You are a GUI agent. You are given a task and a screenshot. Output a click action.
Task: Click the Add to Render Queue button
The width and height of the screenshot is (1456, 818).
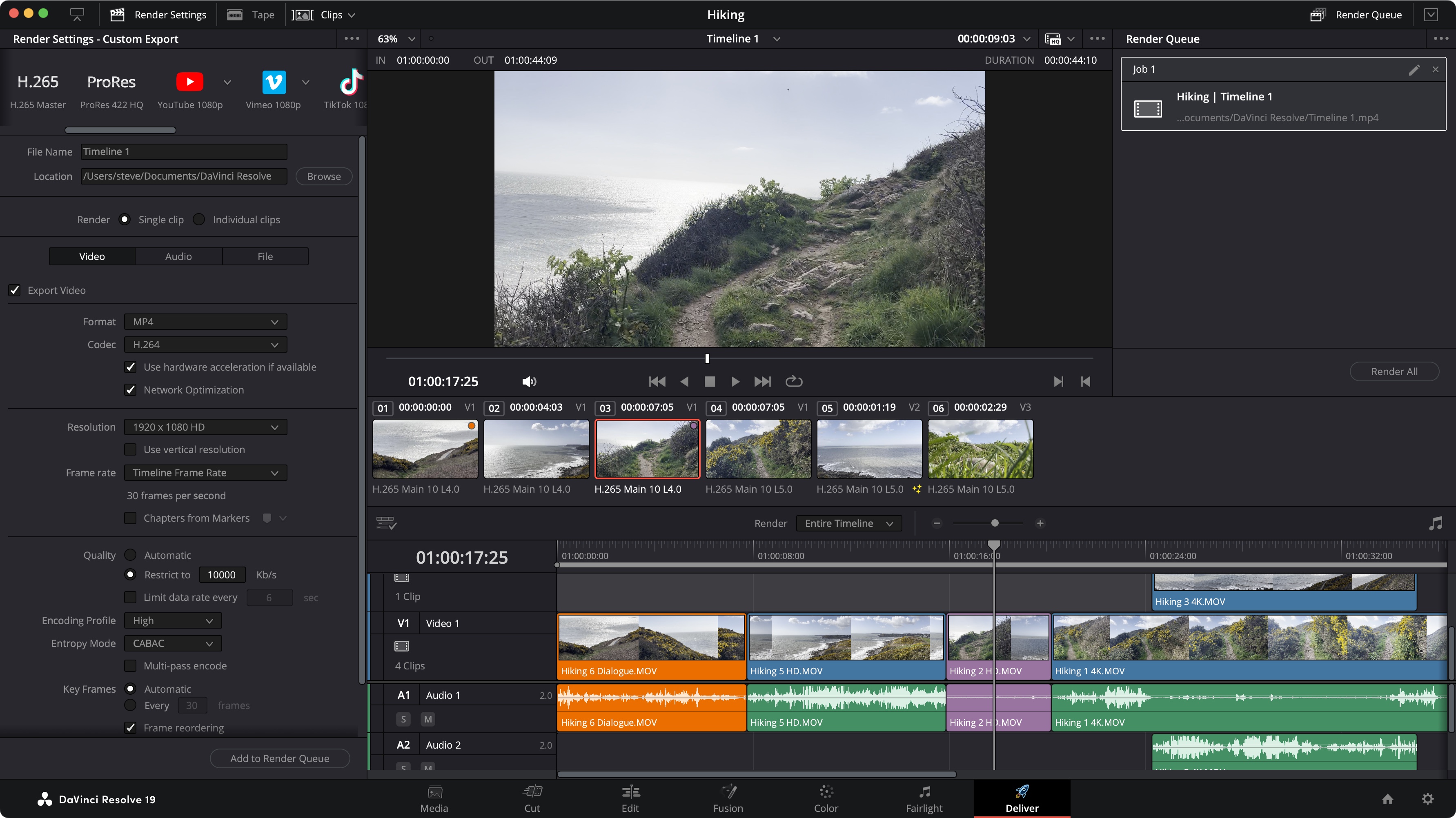[279, 758]
